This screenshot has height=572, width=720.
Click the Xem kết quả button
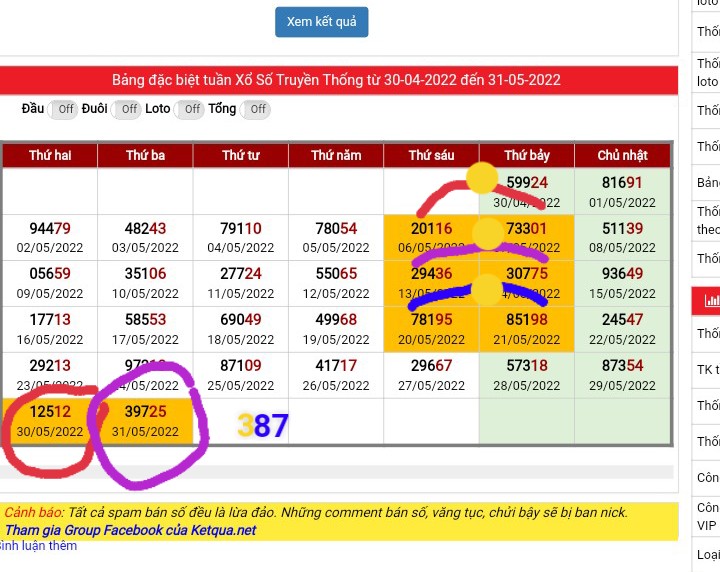click(x=322, y=22)
